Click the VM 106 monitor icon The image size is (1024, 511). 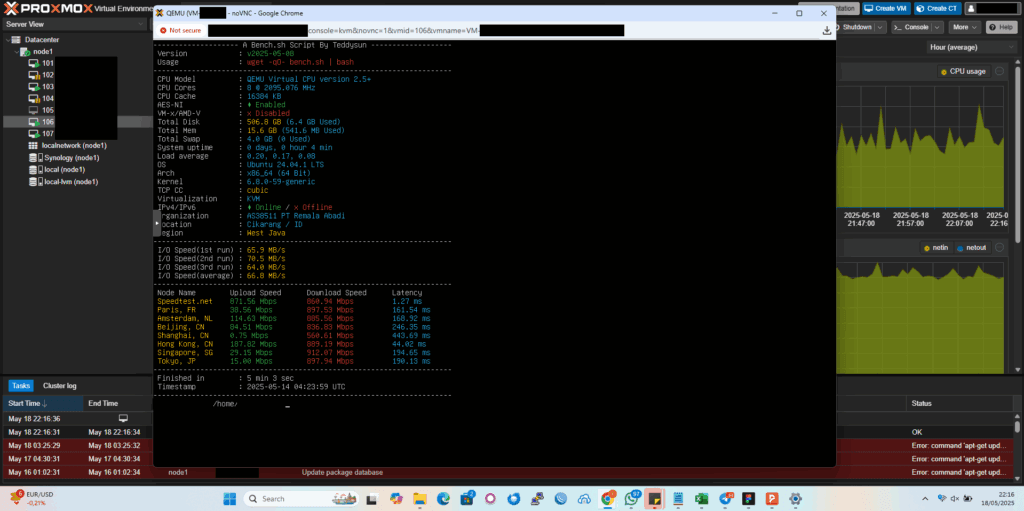pyautogui.click(x=34, y=122)
